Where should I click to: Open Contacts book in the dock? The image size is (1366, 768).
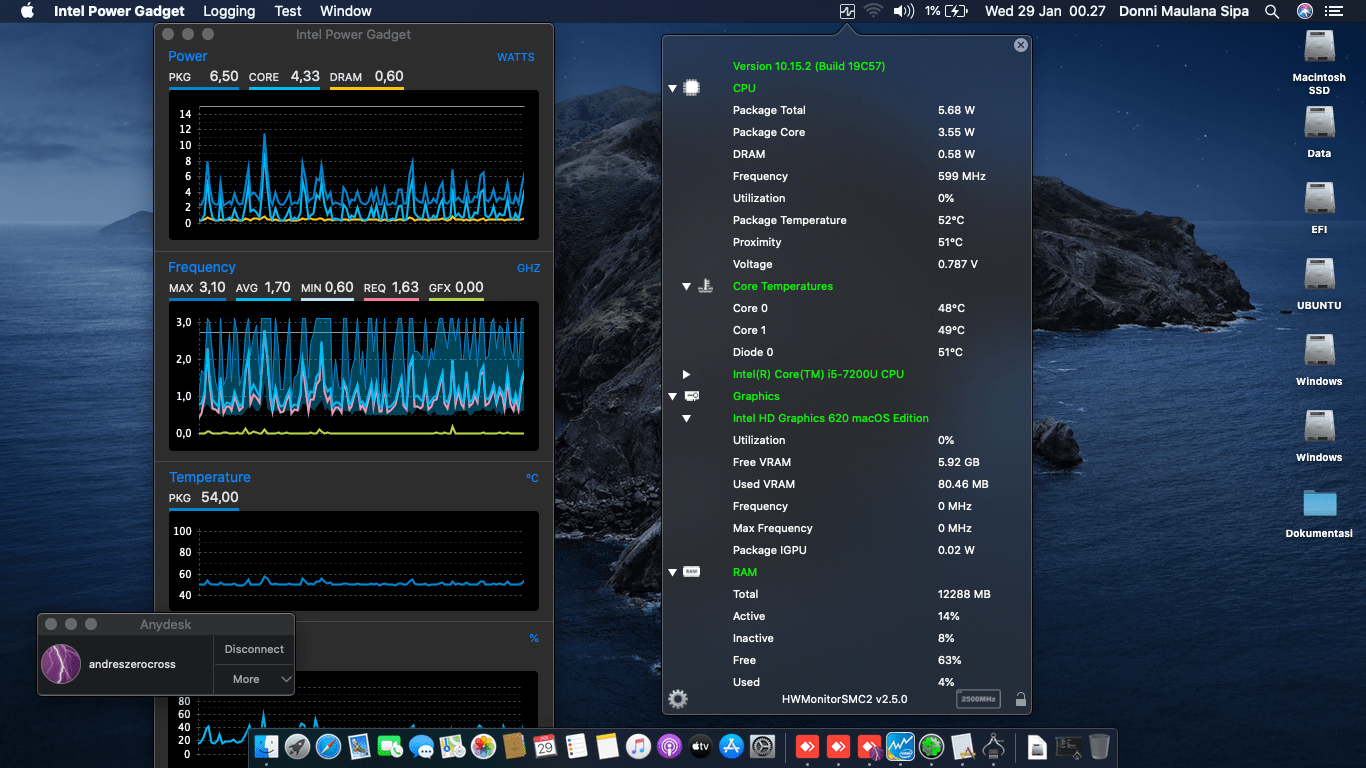(x=514, y=746)
